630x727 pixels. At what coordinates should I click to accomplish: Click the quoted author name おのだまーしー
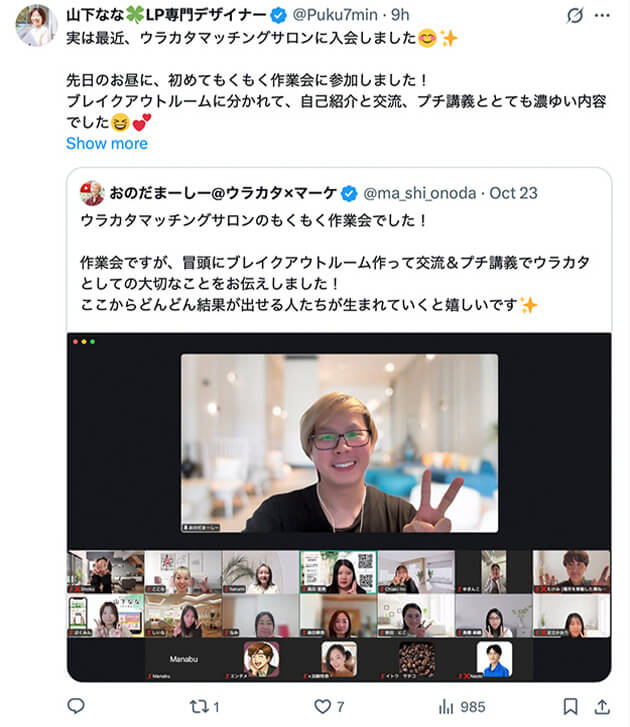[x=223, y=193]
